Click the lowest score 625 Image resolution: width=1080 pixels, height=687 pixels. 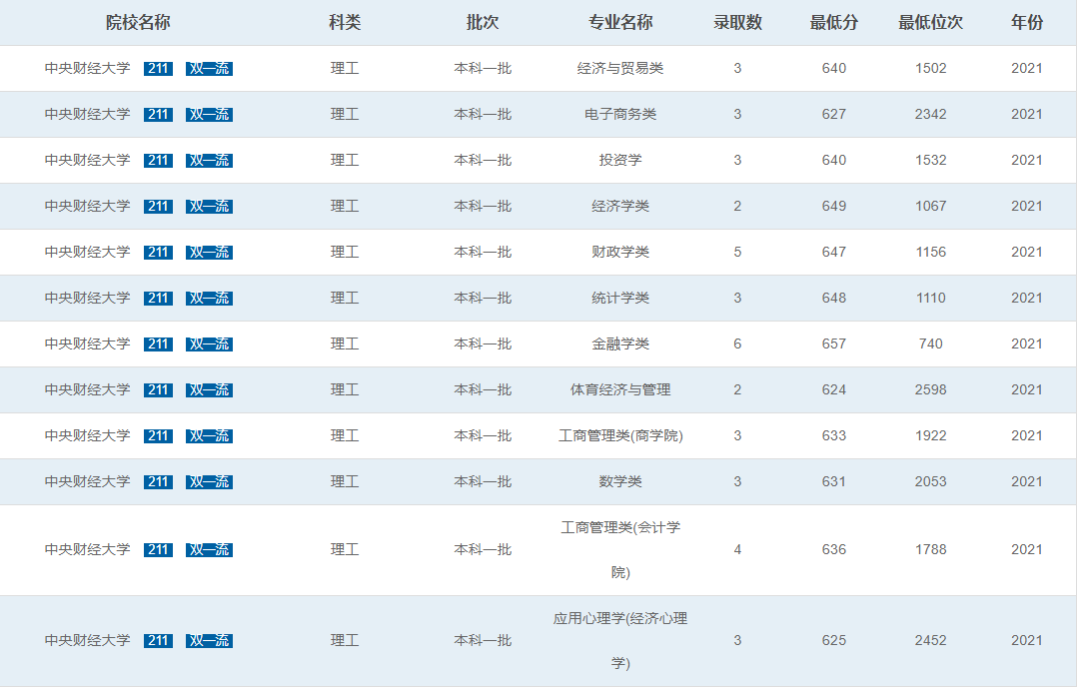tap(833, 640)
